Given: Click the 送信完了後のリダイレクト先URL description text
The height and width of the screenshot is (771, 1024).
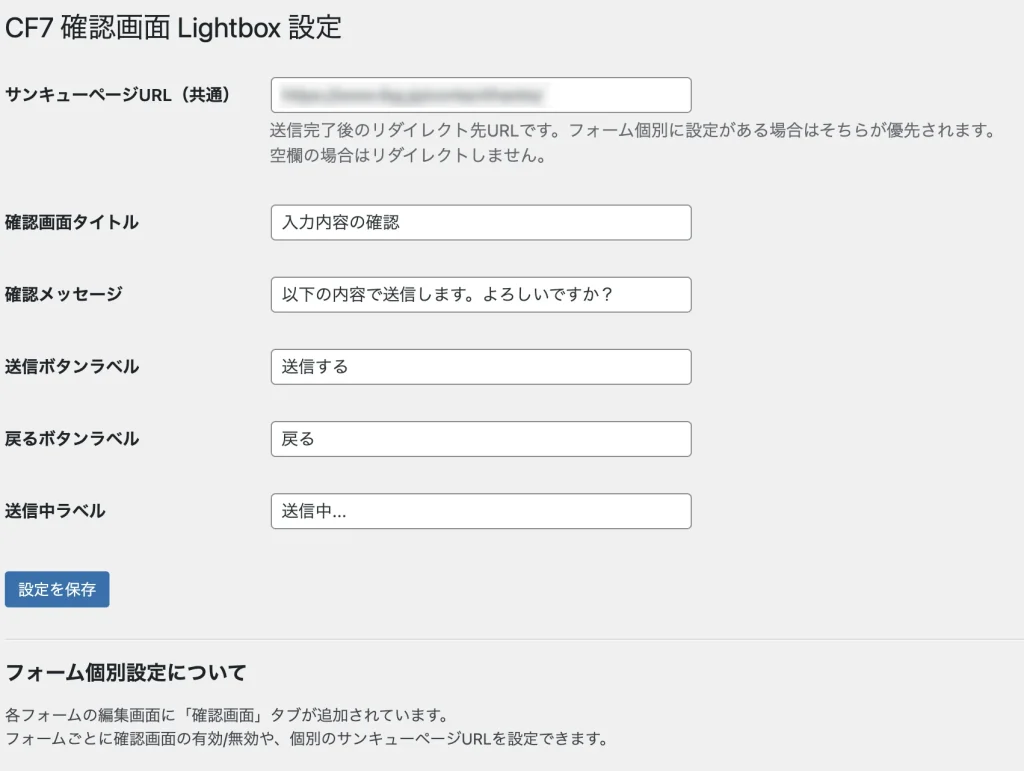Looking at the screenshot, I should [633, 130].
